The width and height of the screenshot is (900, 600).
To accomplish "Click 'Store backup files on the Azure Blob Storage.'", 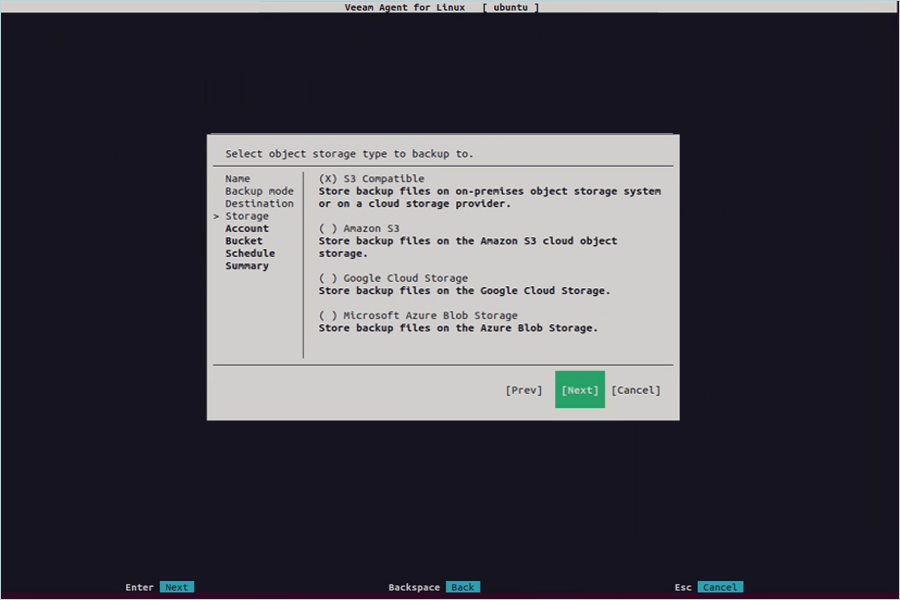I will [x=458, y=328].
